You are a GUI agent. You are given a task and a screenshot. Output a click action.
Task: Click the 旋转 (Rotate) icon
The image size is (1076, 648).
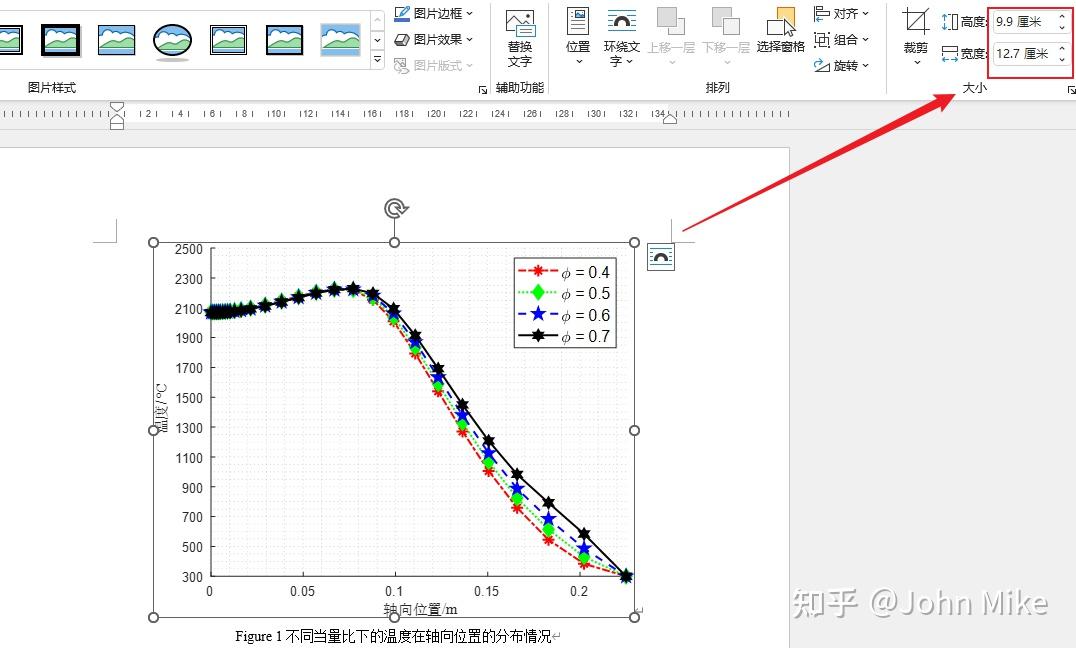click(x=843, y=64)
